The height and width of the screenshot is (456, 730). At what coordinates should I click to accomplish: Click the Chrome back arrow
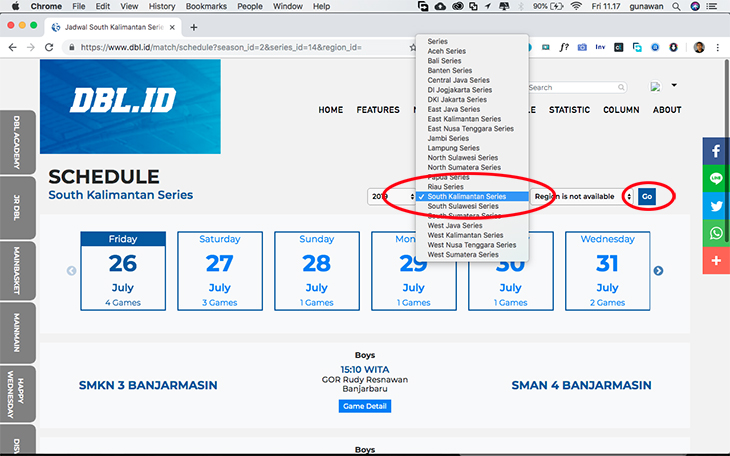13,47
